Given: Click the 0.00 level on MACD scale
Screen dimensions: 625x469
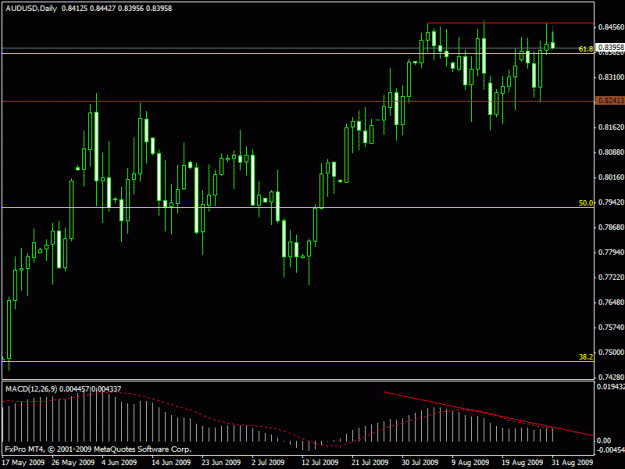Looking at the screenshot, I should [604, 440].
